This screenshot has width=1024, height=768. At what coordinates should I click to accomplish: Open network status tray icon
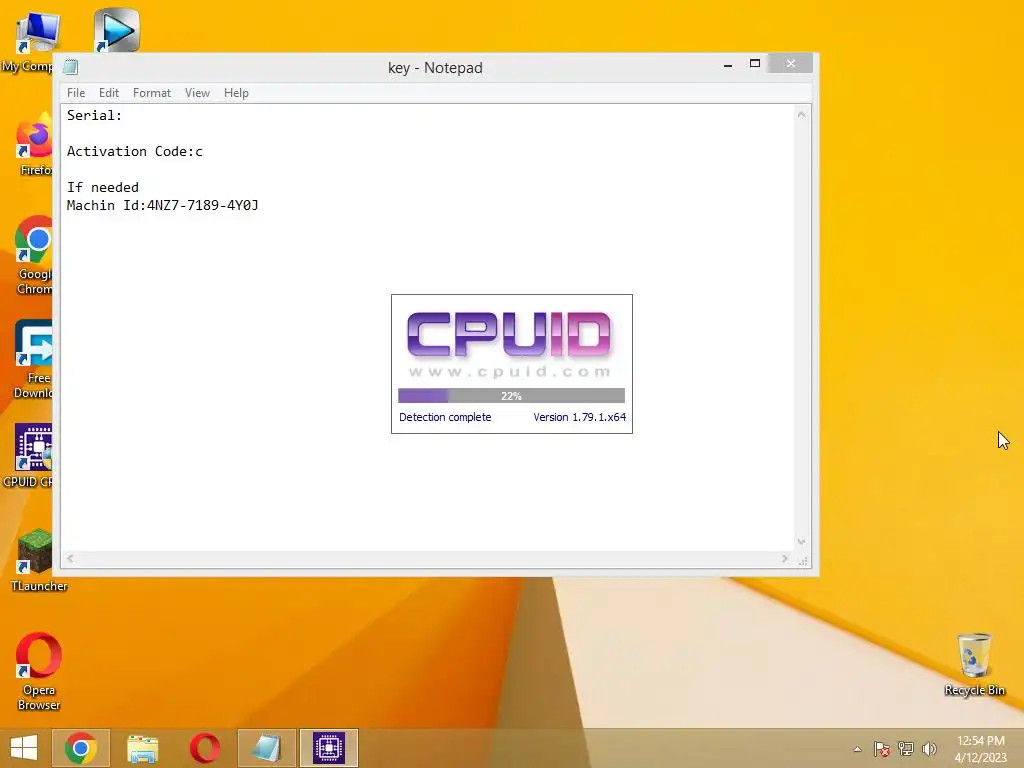click(906, 749)
